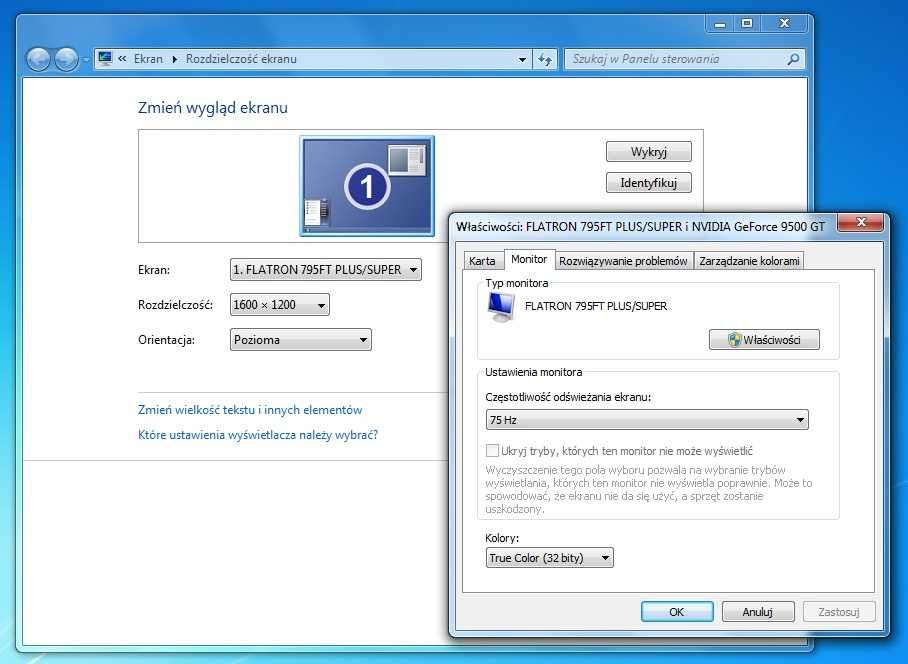The width and height of the screenshot is (908, 664).
Task: Click the arrow after Ekran breadcrumb
Action: 174,59
